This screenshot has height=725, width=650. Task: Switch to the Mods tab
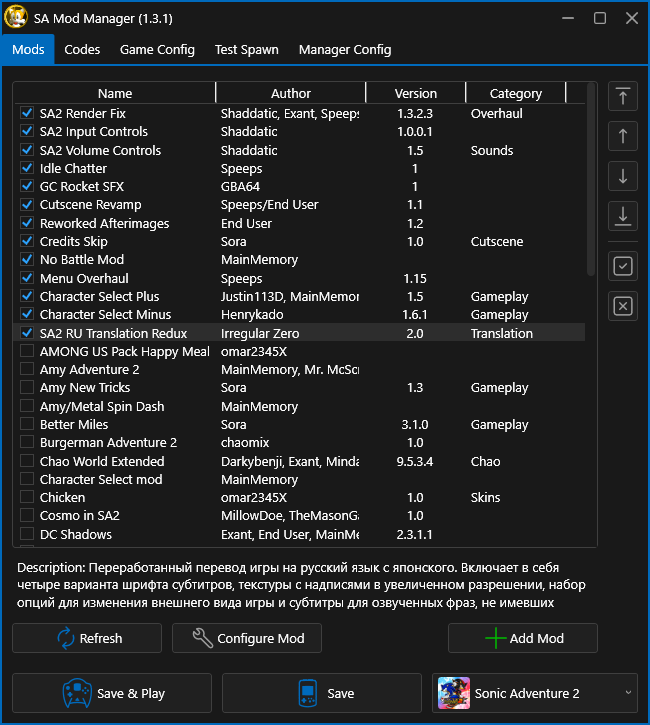28,49
